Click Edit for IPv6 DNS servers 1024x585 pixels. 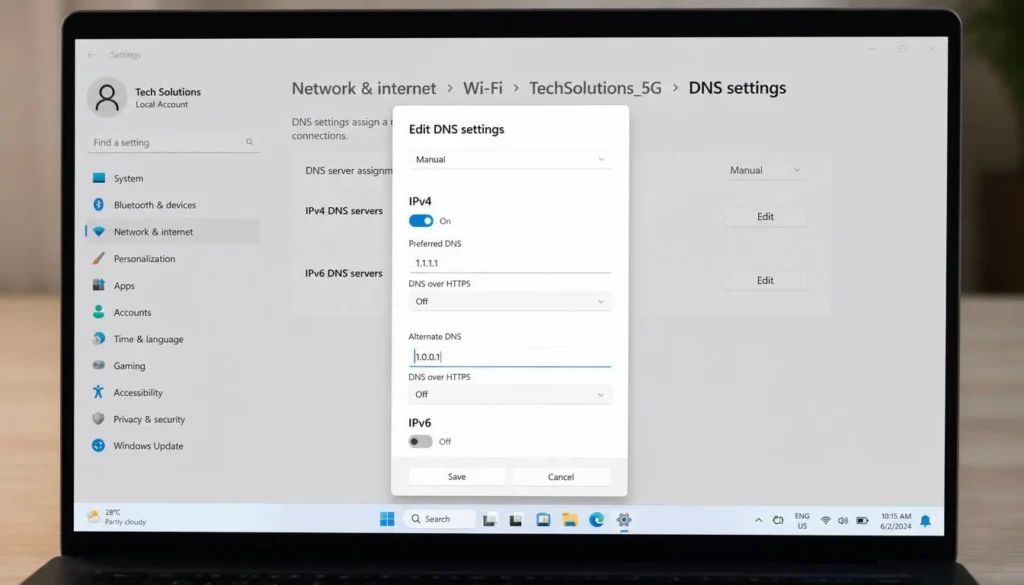tap(765, 280)
